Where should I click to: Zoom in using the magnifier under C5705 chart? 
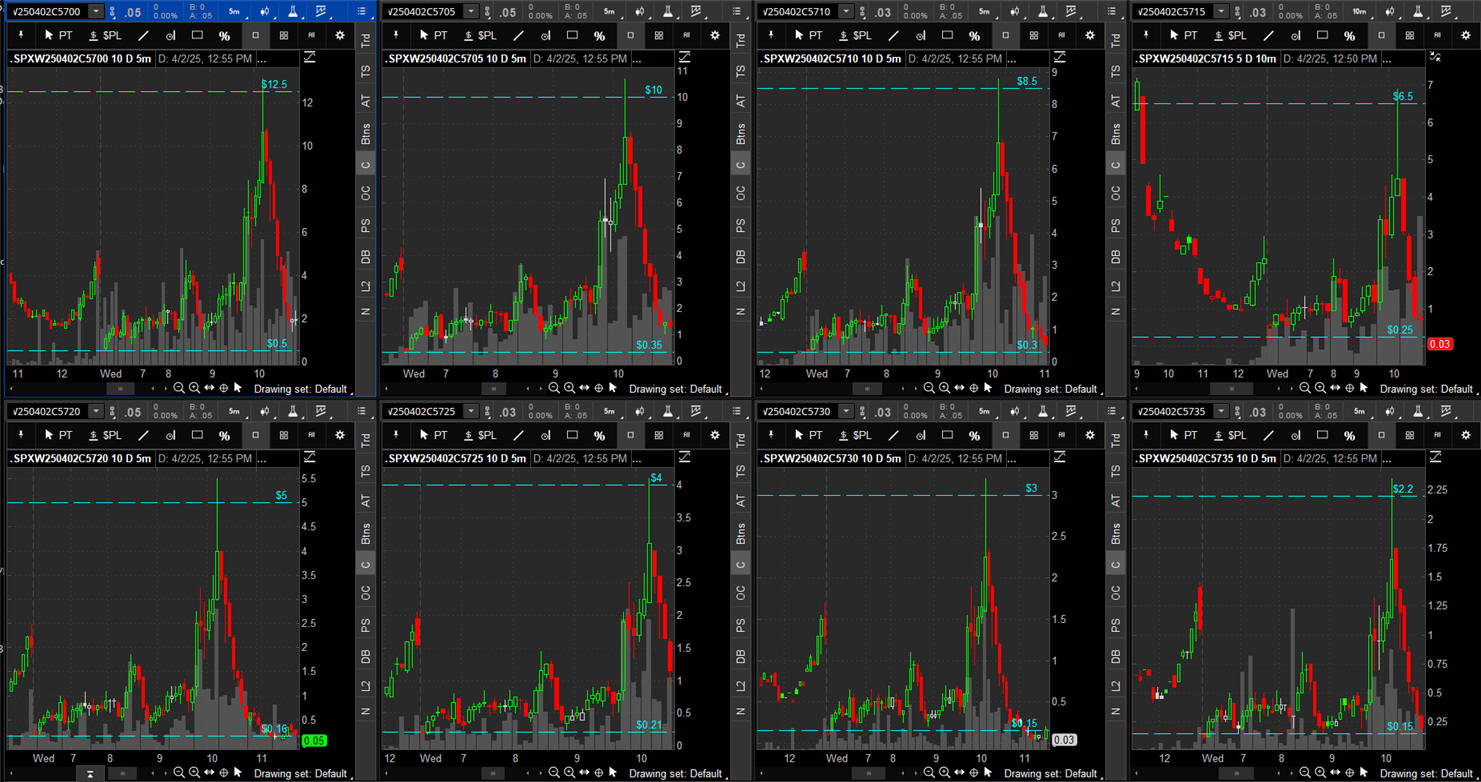tap(569, 388)
